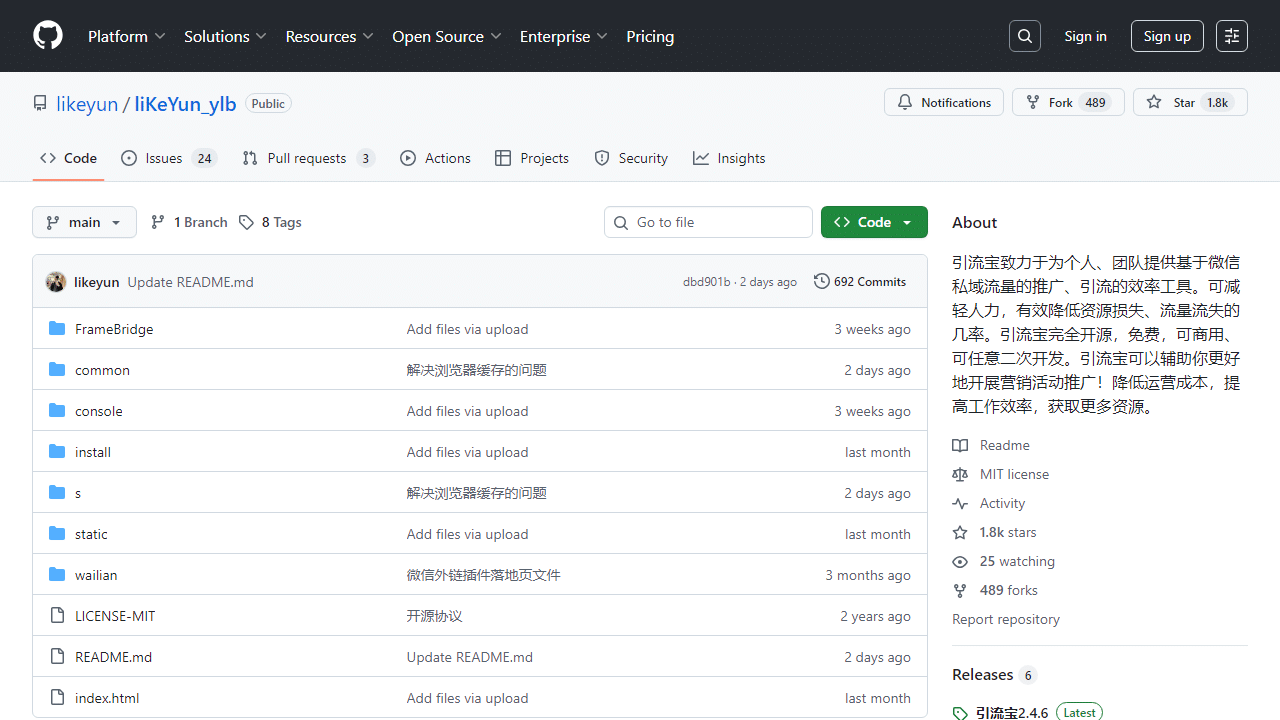Click the likeyun avatar thumbnail

tap(56, 282)
